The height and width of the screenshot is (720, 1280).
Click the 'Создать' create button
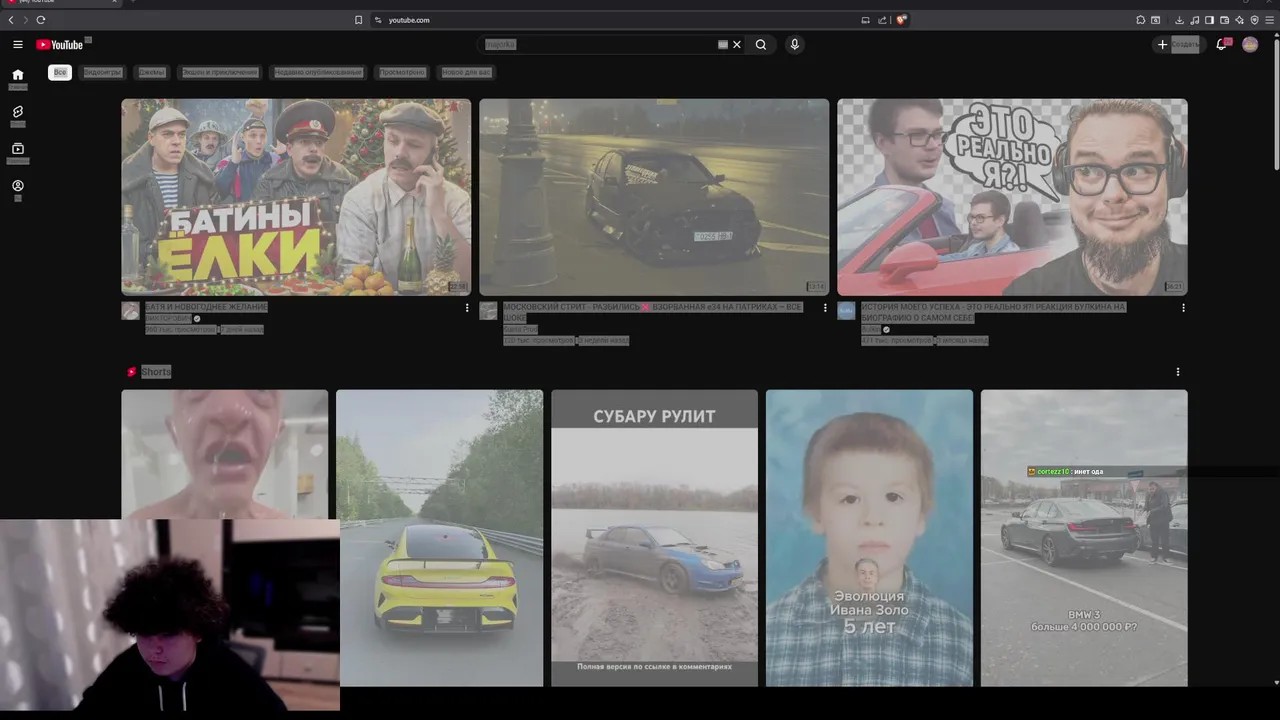tap(1178, 44)
